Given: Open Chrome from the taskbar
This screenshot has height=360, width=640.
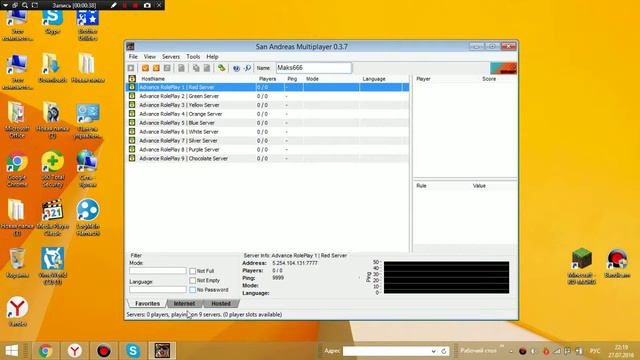Looking at the screenshot, I should (45, 351).
